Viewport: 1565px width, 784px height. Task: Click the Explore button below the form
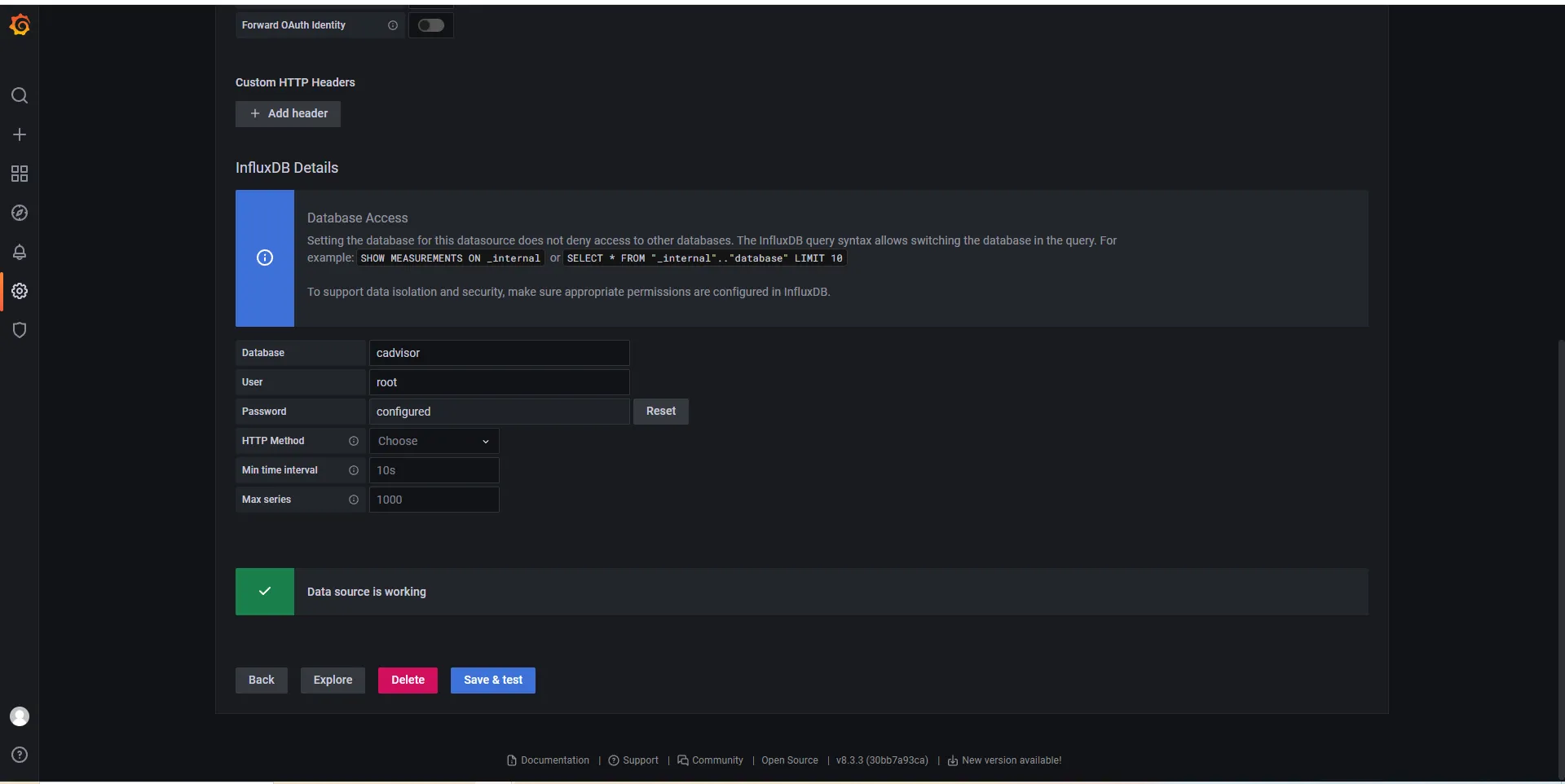pyautogui.click(x=333, y=680)
